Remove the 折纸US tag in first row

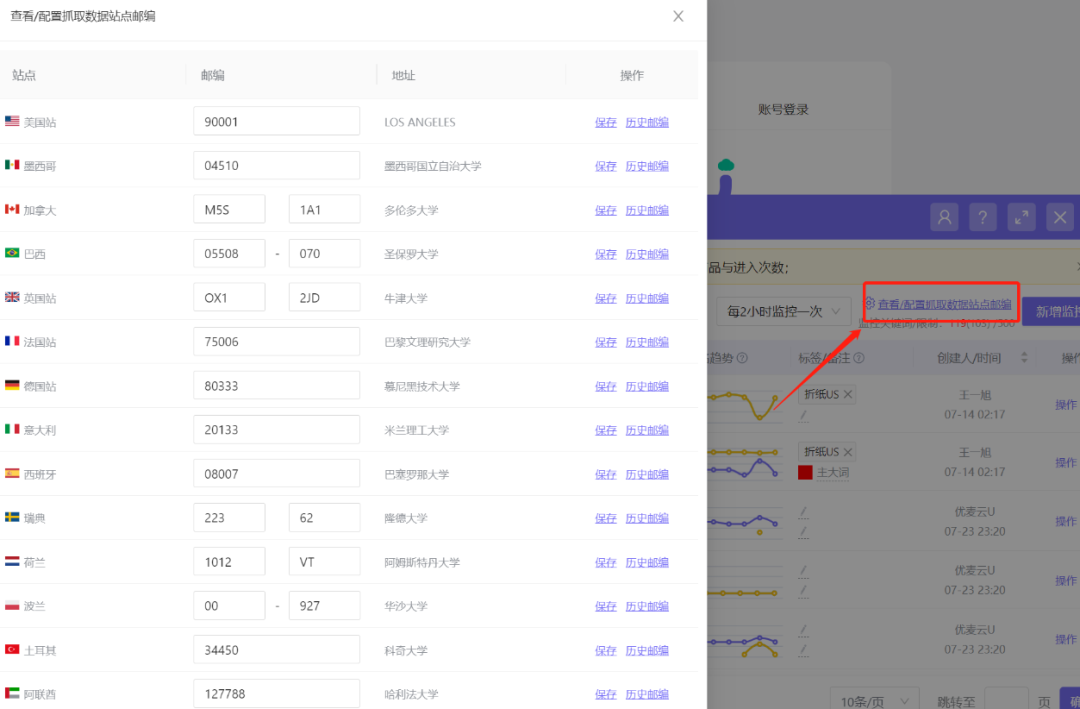[848, 394]
